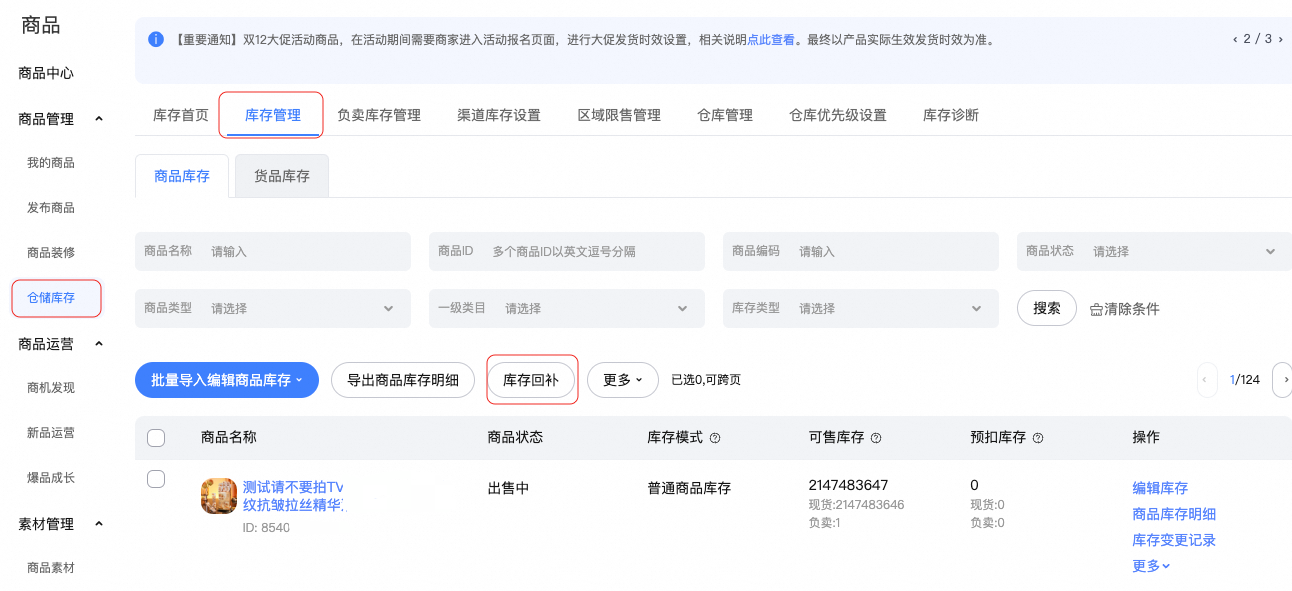1292x591 pixels.
Task: Open the 商品类型 dropdown
Action: tap(273, 308)
